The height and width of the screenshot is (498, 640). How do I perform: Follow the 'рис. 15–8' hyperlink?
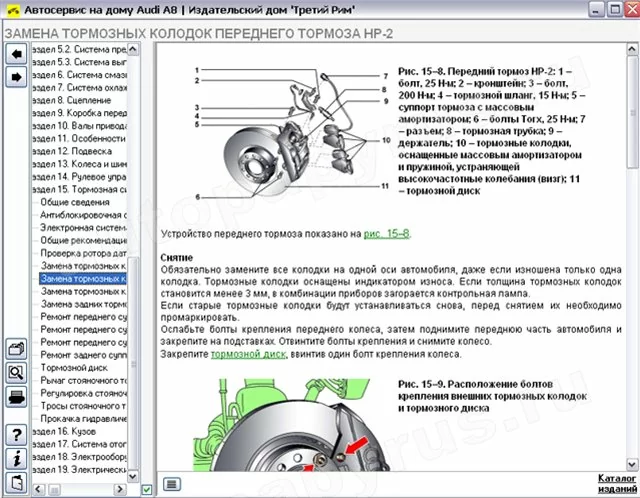[386, 234]
